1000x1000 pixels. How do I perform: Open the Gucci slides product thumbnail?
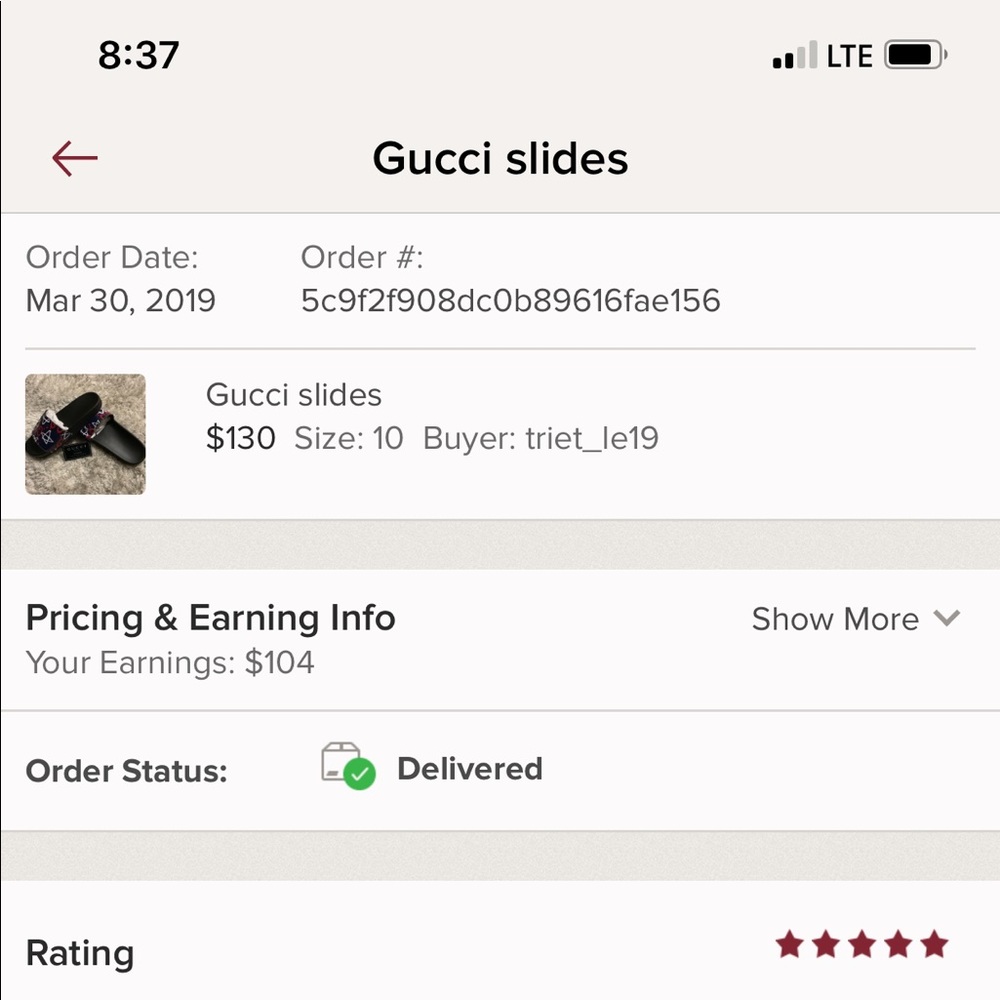pos(85,434)
